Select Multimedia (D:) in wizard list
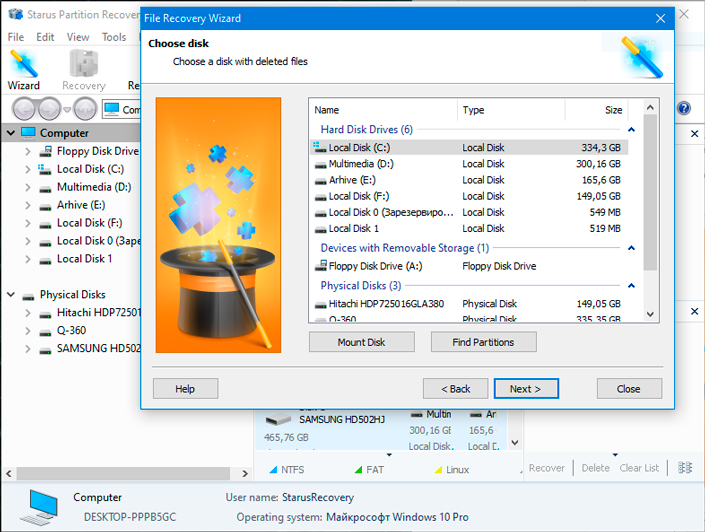The height and width of the screenshot is (532, 705). pyautogui.click(x=468, y=164)
